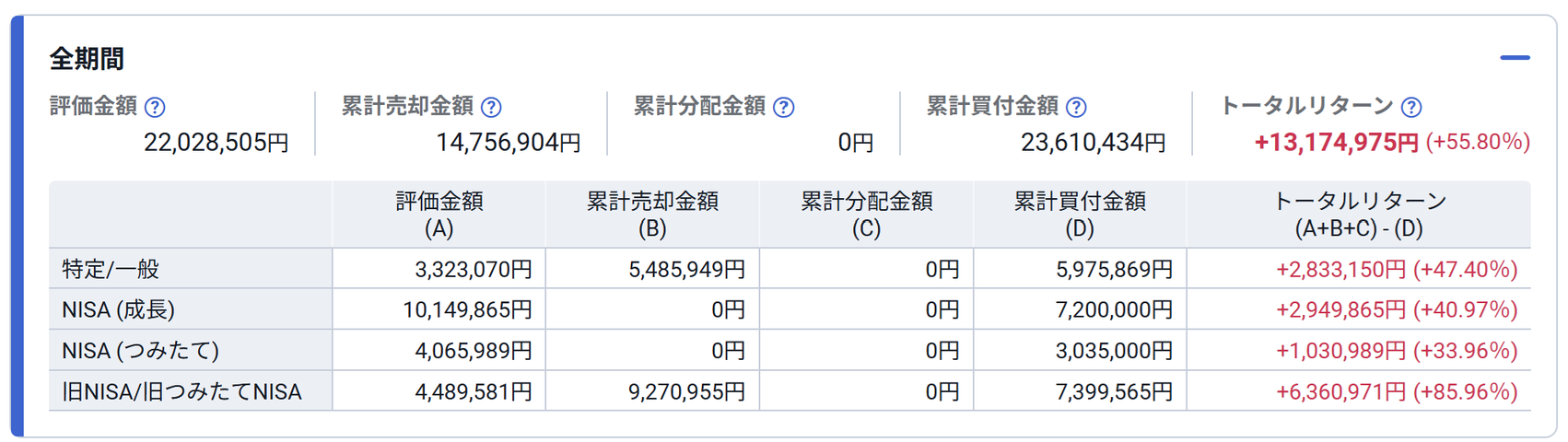Click the 累計売却金額 (B) column header
The width and height of the screenshot is (1568, 442).
pos(652,215)
